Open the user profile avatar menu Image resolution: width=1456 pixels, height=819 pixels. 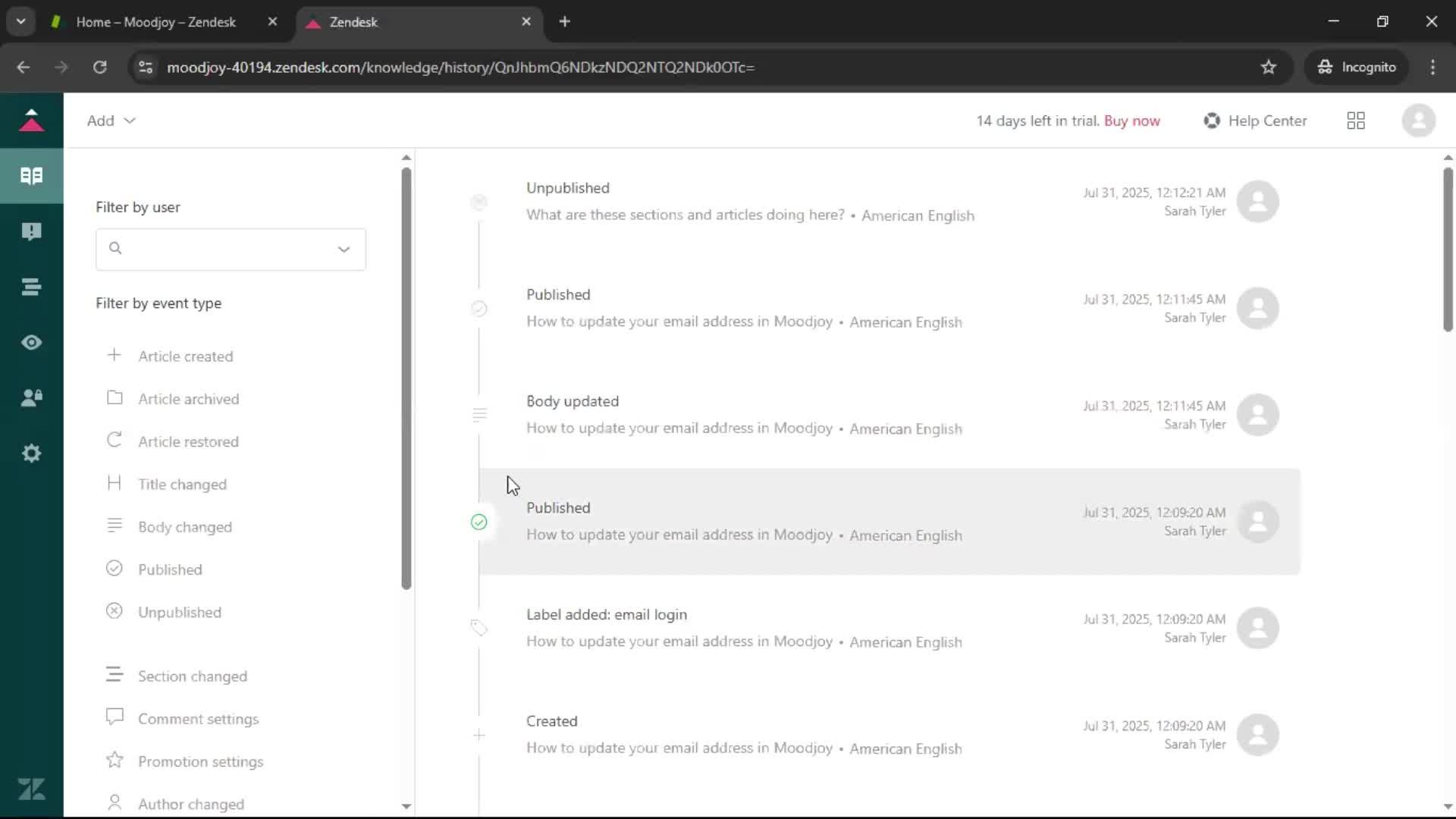coord(1418,121)
